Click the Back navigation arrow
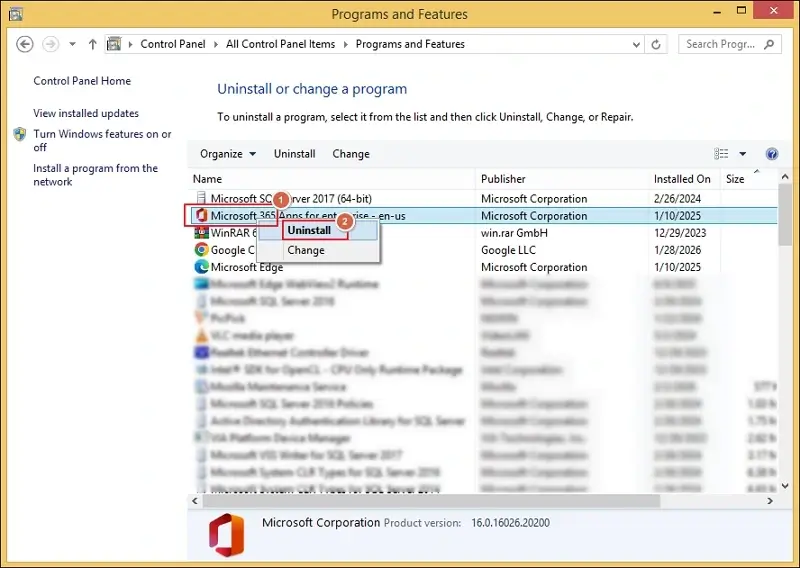800x568 pixels. [25, 45]
